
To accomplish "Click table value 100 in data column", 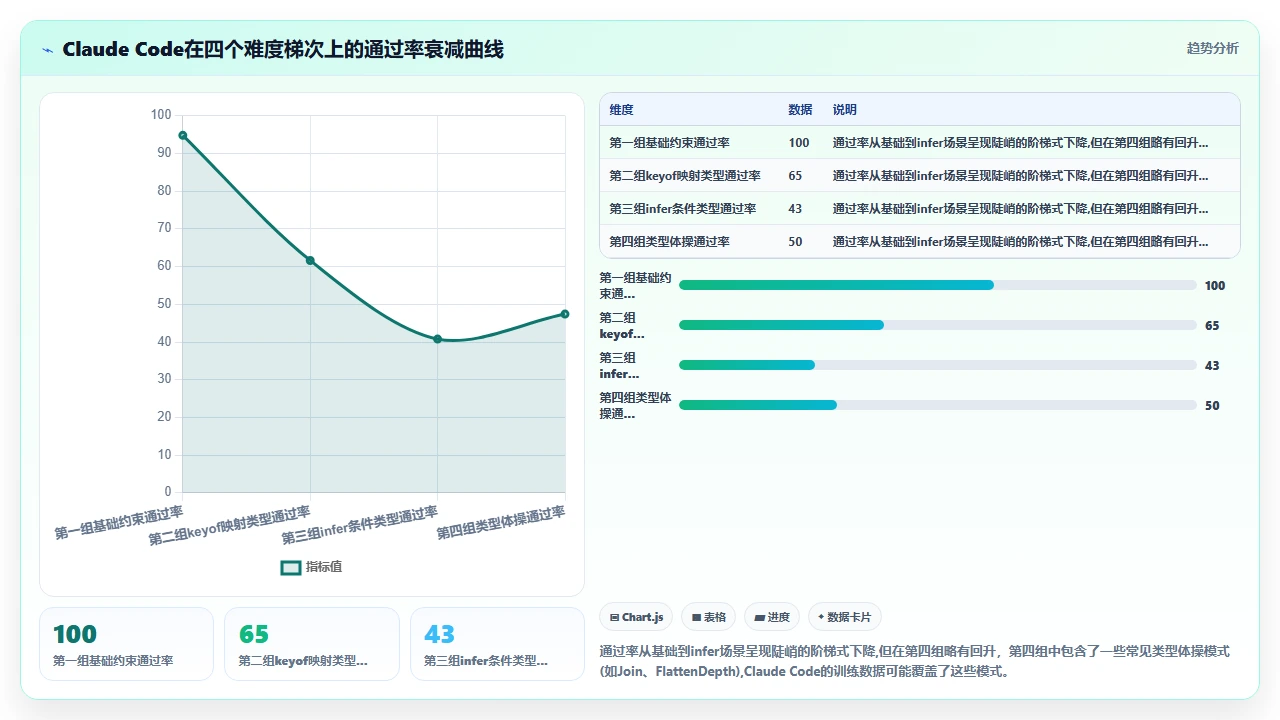I will [x=799, y=143].
